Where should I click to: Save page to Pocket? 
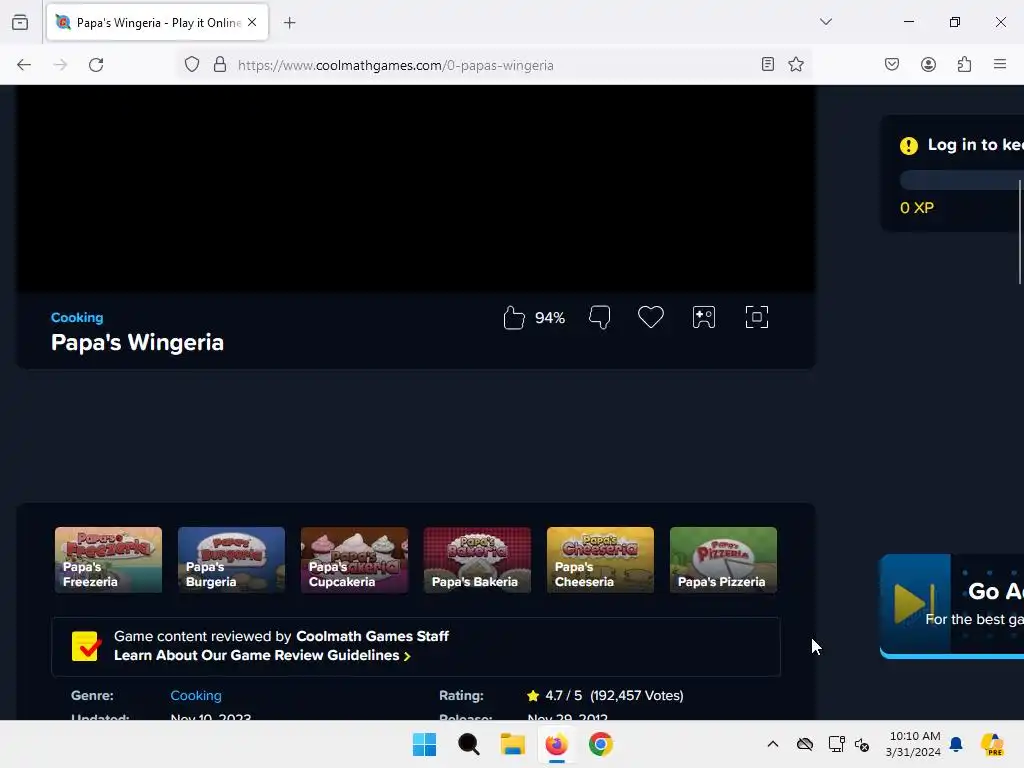click(x=892, y=64)
